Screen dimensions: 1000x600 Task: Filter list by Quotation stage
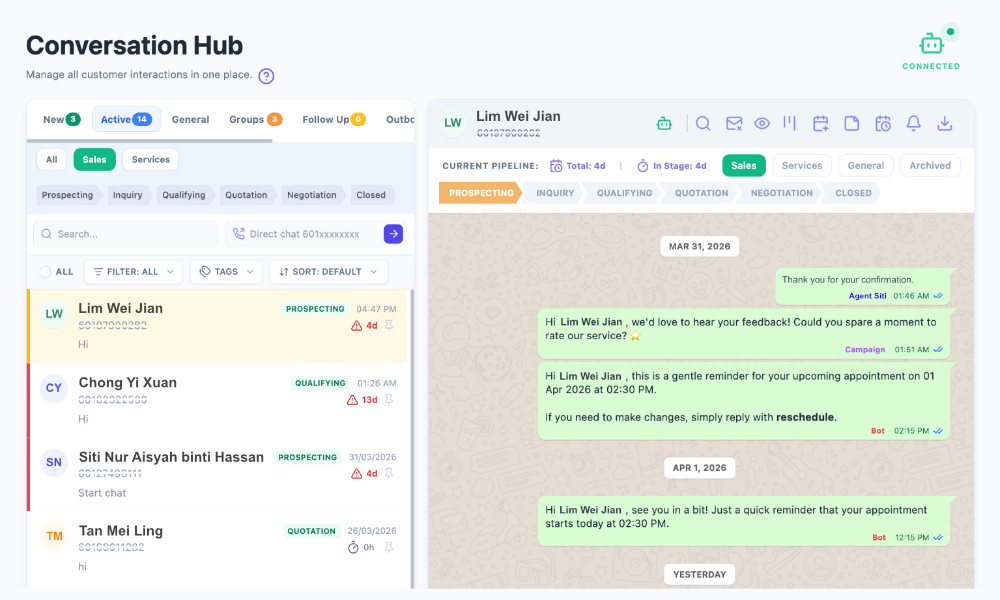[246, 195]
